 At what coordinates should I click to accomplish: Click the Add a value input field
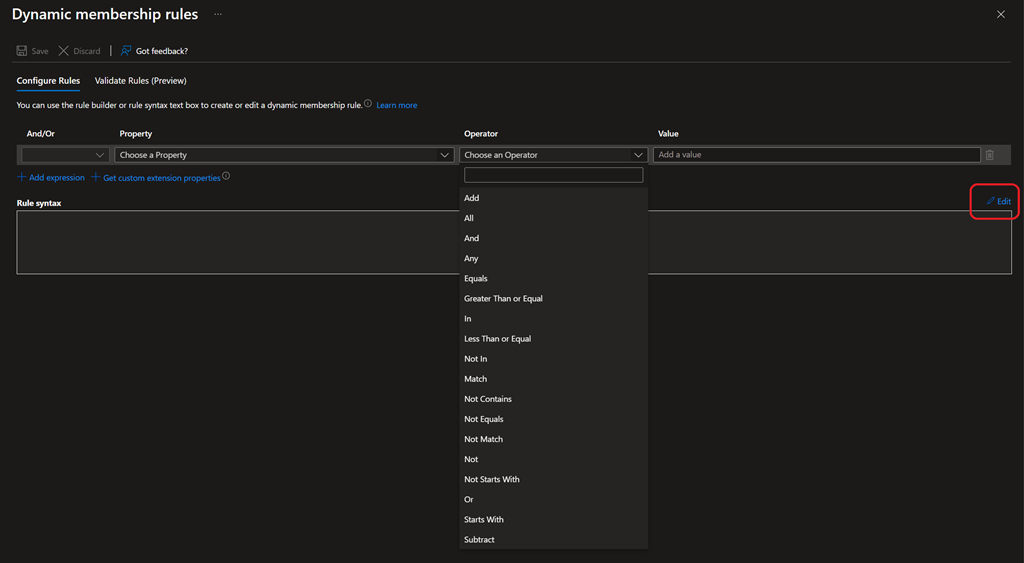pos(816,155)
